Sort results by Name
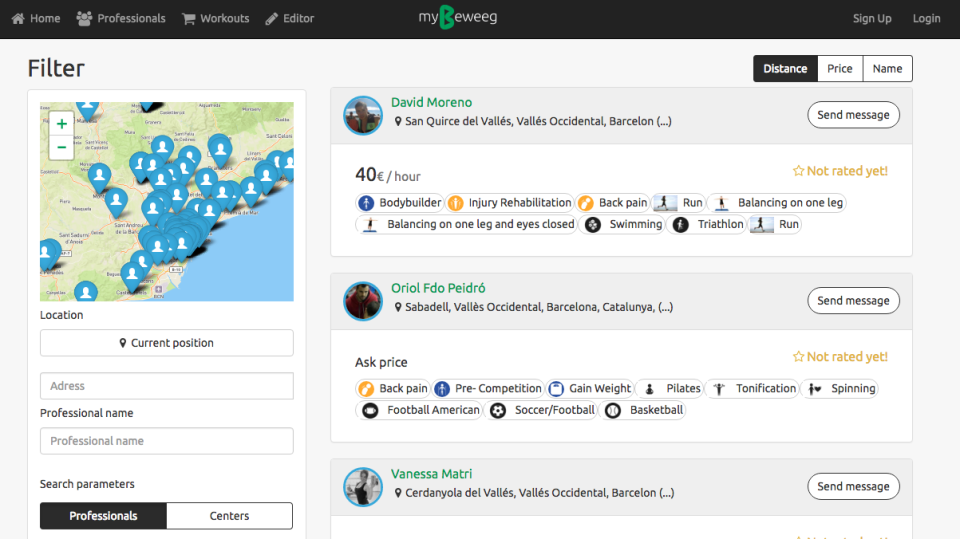This screenshot has width=960, height=539. pos(887,69)
